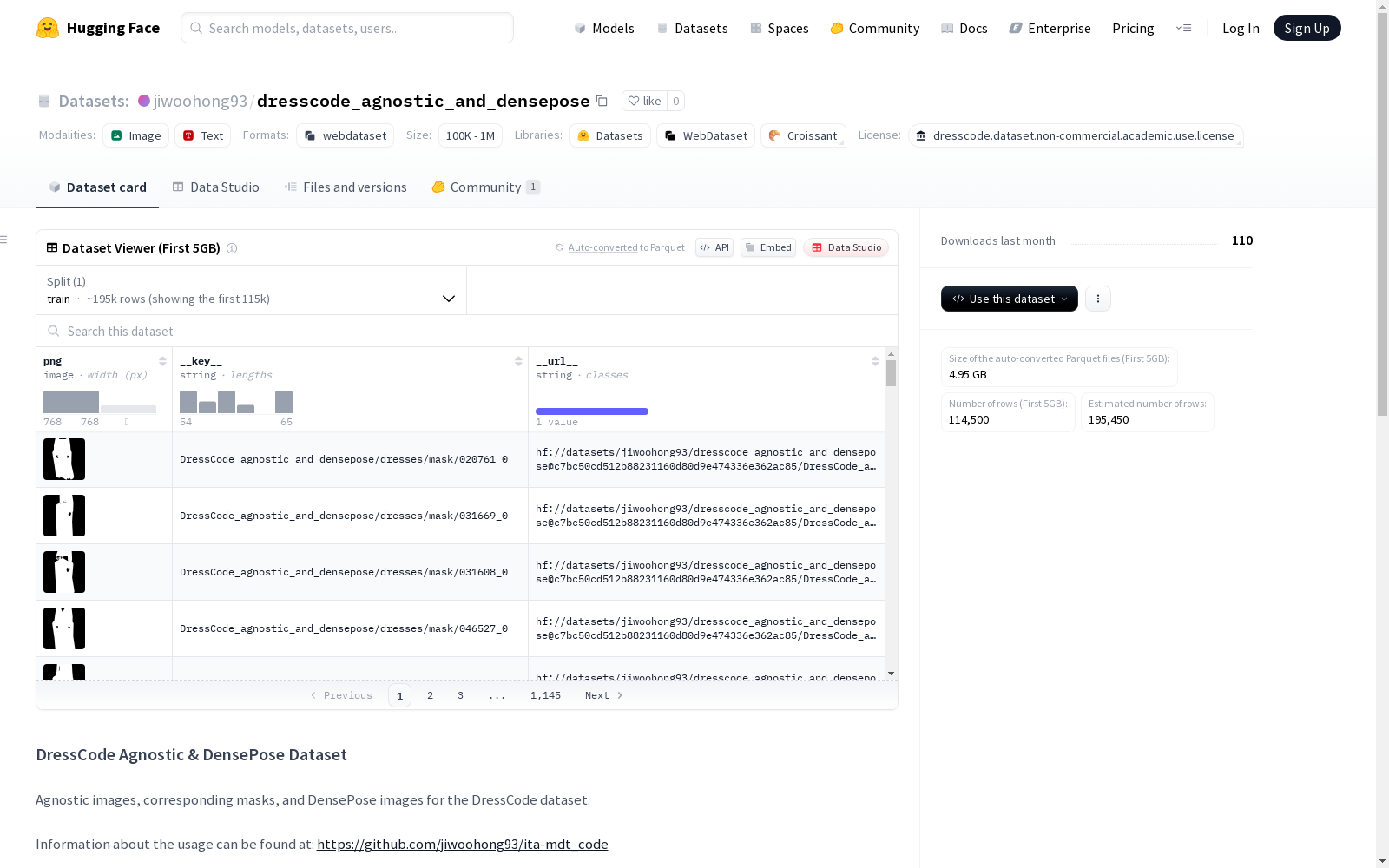The image size is (1389, 868).
Task: Open Community in top navigation
Action: [x=875, y=28]
